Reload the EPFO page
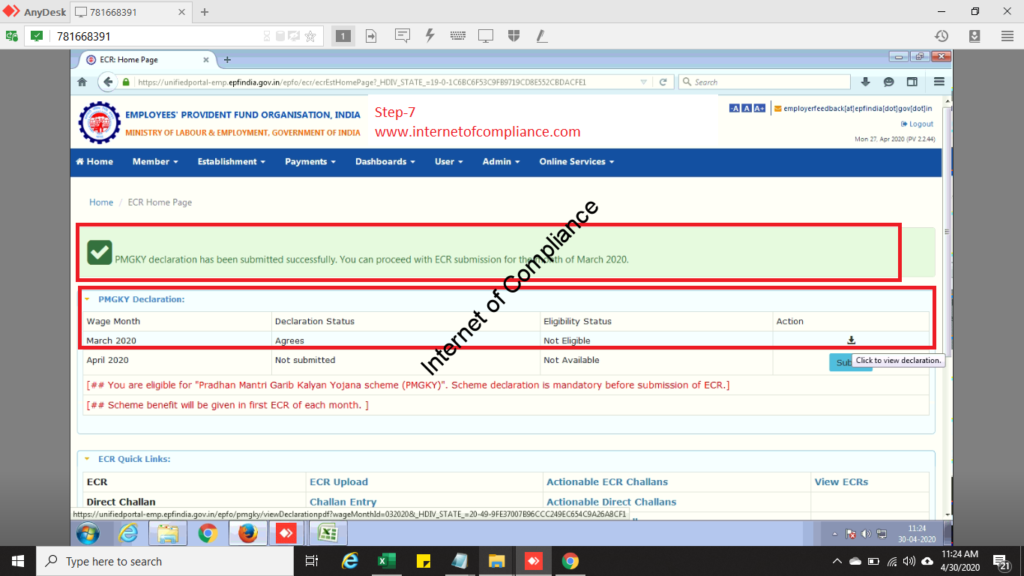 (663, 82)
